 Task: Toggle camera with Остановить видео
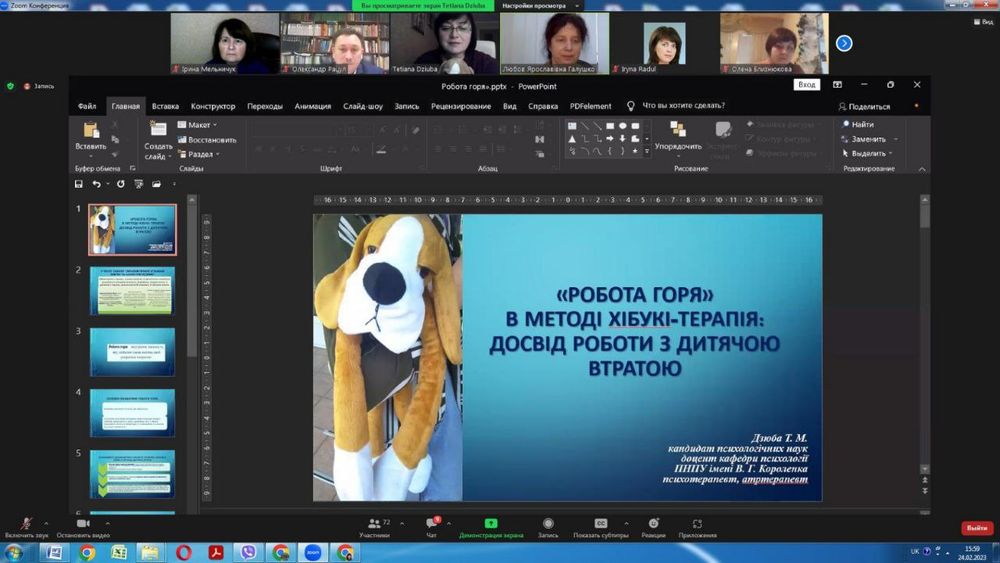tap(83, 523)
